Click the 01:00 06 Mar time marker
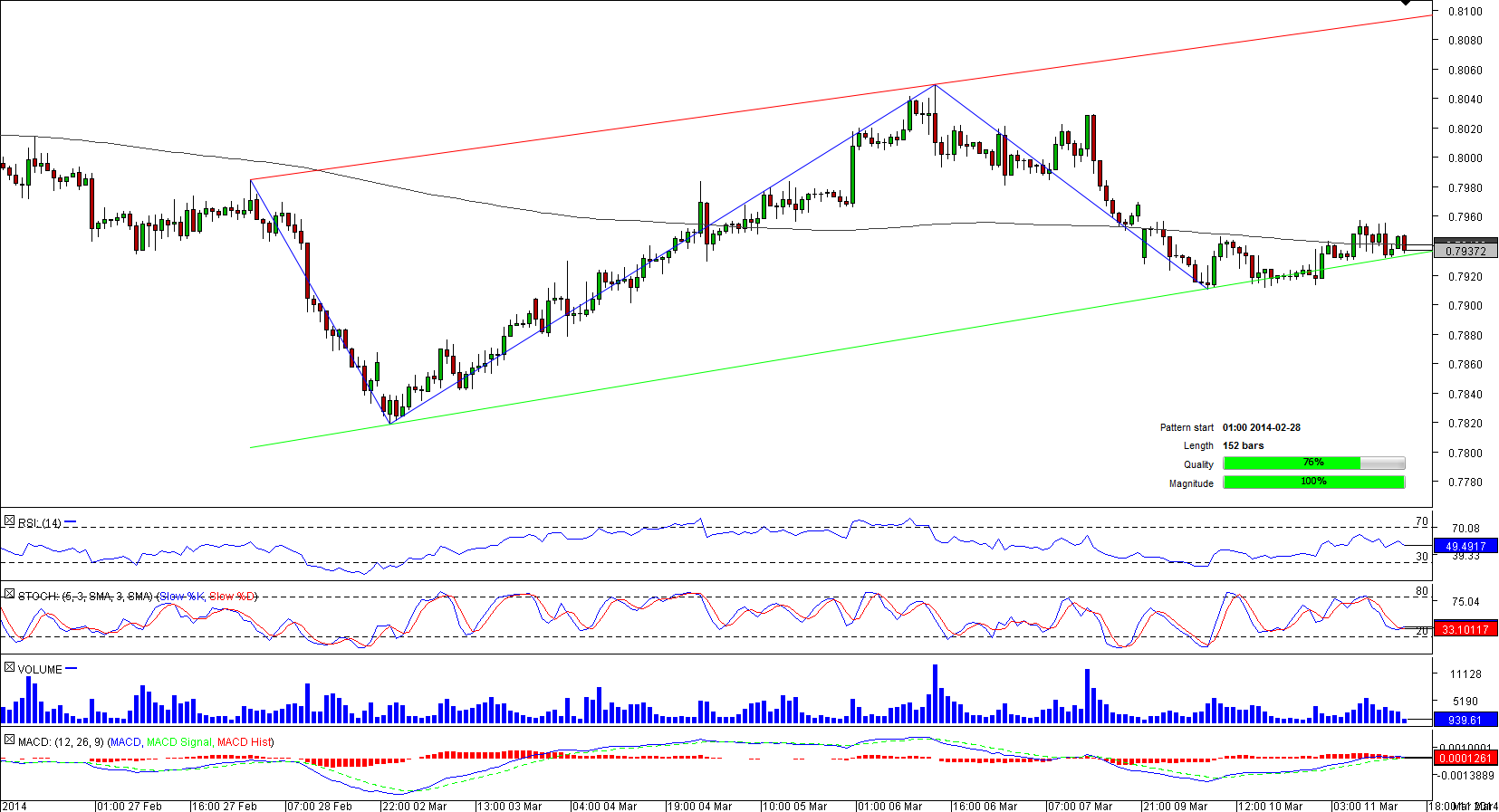Image resolution: width=1499 pixels, height=812 pixels. click(889, 806)
